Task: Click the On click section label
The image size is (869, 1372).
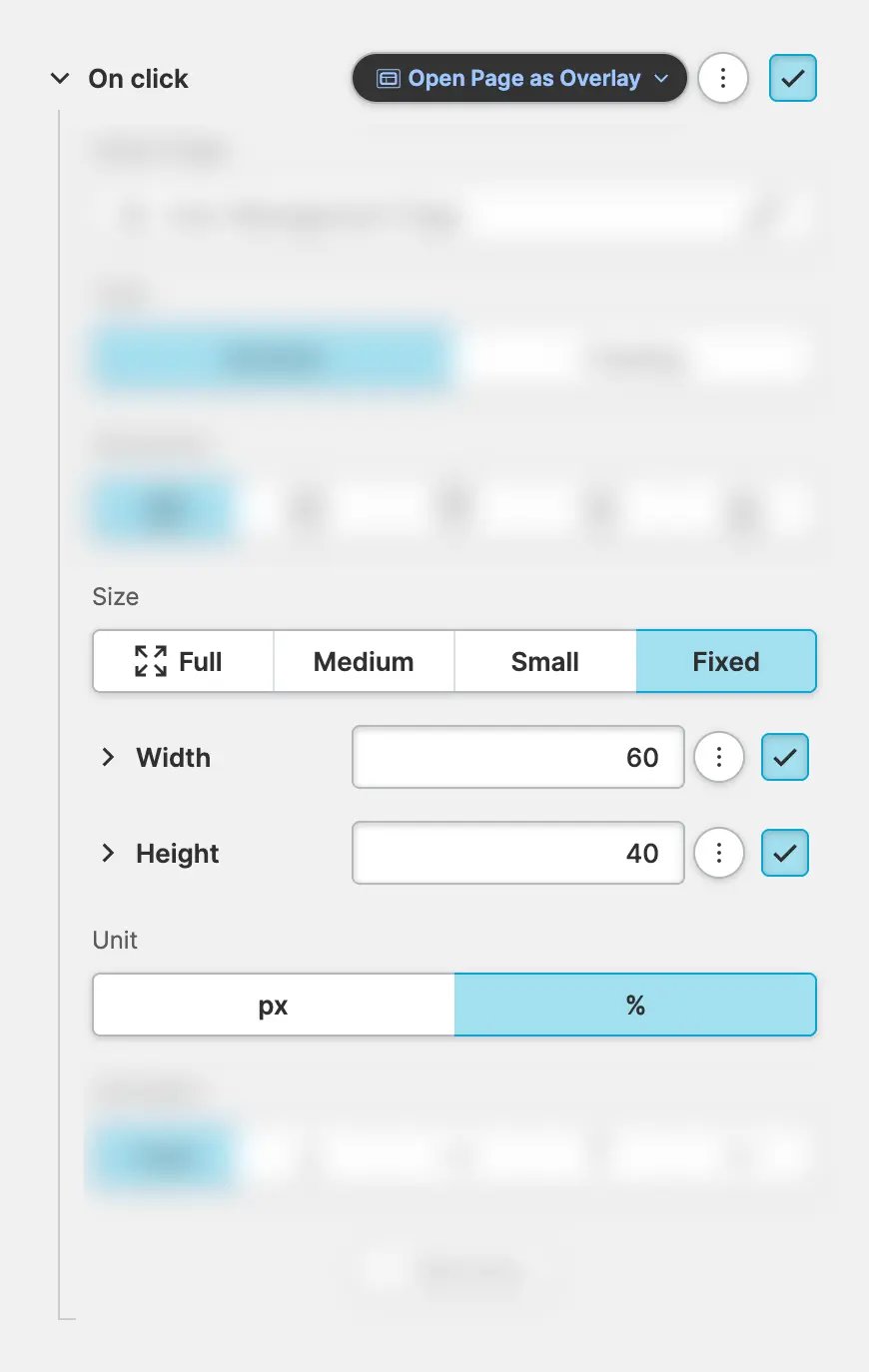Action: coord(138,79)
